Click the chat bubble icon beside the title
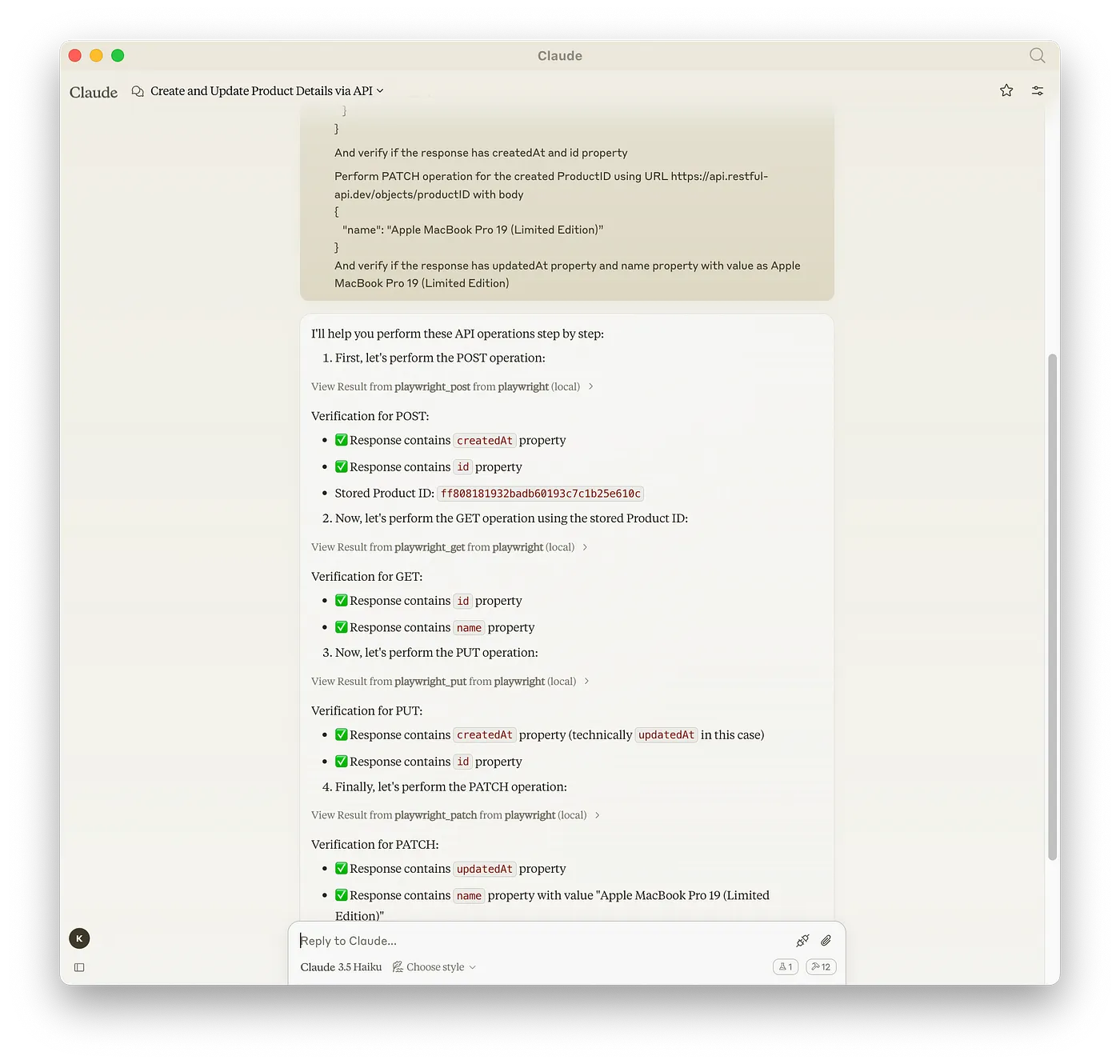Screen dimensions: 1120x1064 pos(138,91)
